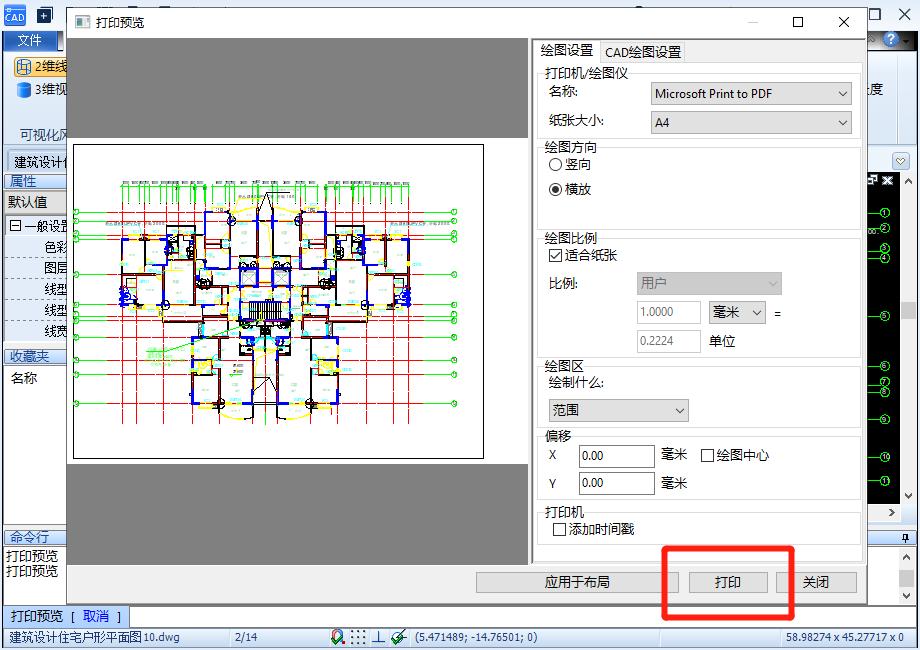Select the 2维线 wireframe view icon
Viewport: 920px width, 650px height.
(x=23, y=67)
